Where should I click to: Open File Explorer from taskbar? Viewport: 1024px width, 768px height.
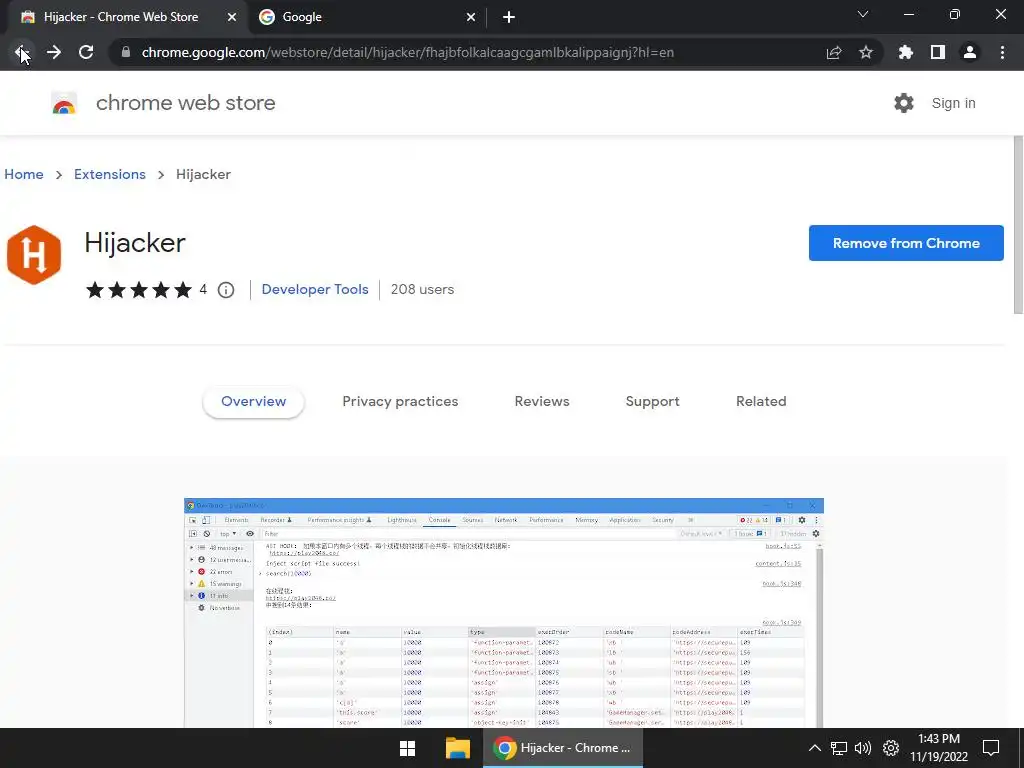click(x=458, y=748)
